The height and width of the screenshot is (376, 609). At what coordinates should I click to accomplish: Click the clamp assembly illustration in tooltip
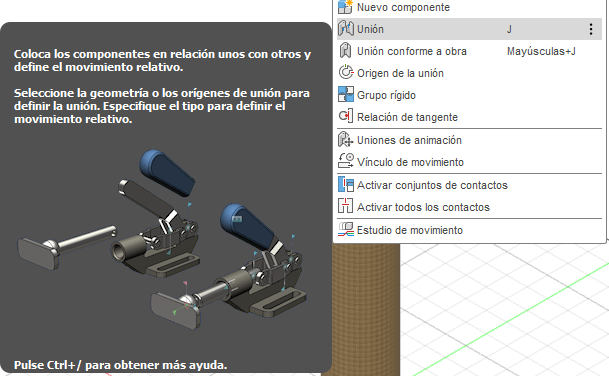[162, 240]
